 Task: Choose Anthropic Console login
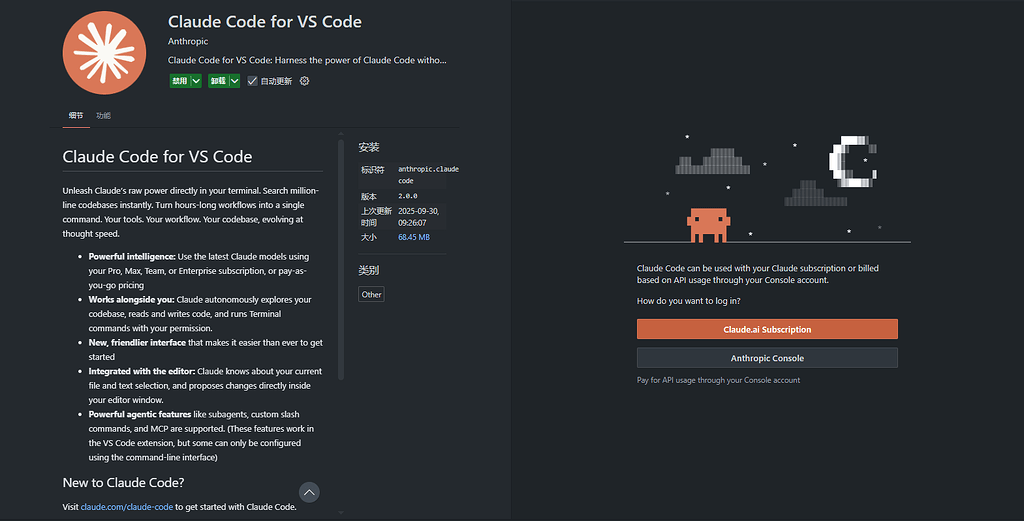point(767,358)
